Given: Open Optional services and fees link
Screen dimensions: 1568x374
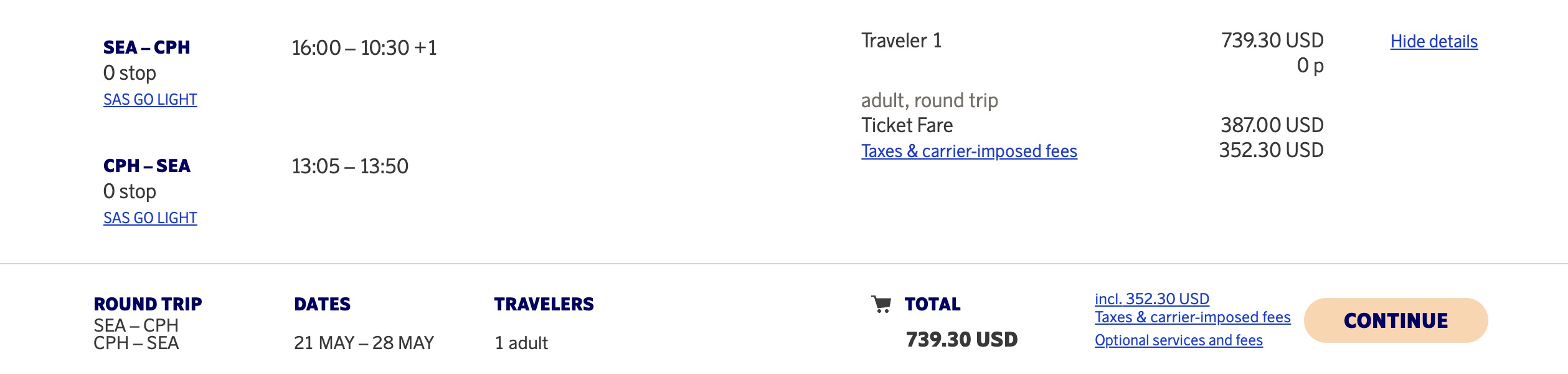Looking at the screenshot, I should tap(1178, 340).
